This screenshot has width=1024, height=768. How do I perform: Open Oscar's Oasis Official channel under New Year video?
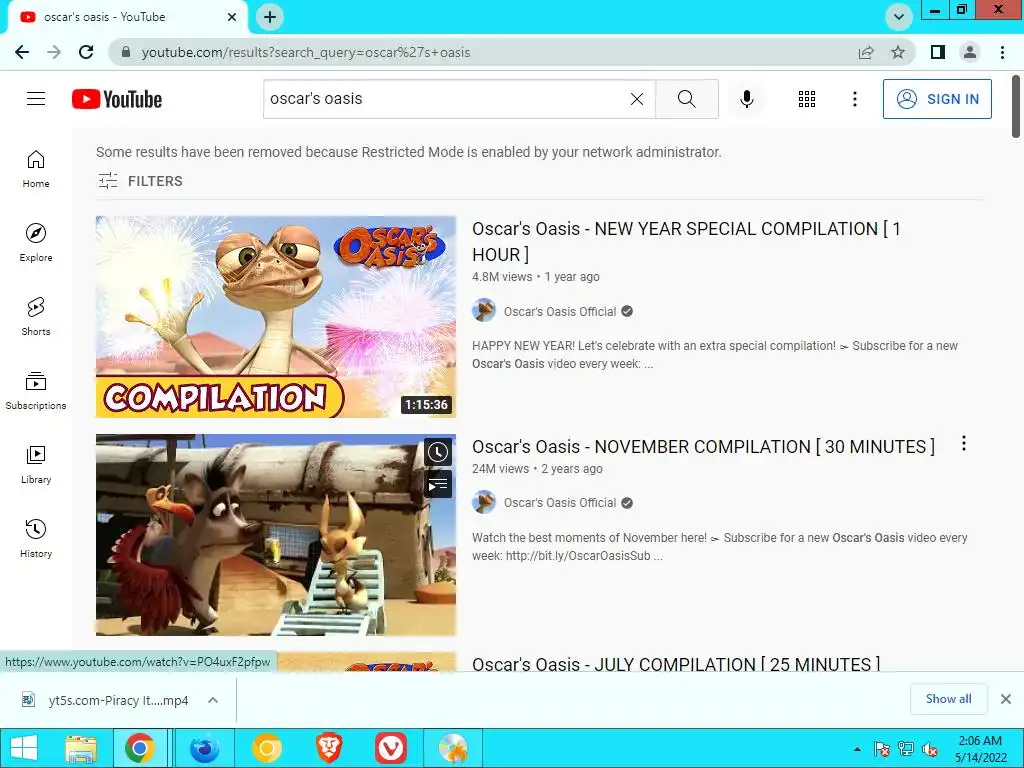click(x=560, y=312)
